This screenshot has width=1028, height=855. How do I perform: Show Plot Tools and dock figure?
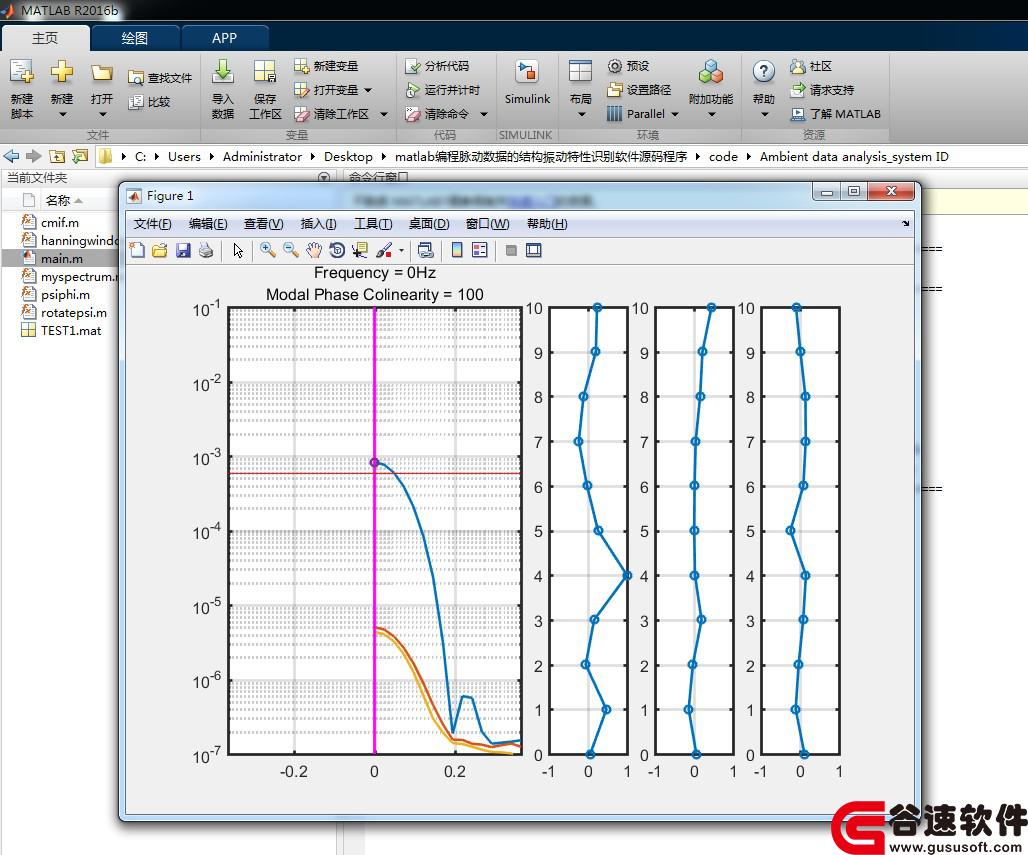click(534, 250)
